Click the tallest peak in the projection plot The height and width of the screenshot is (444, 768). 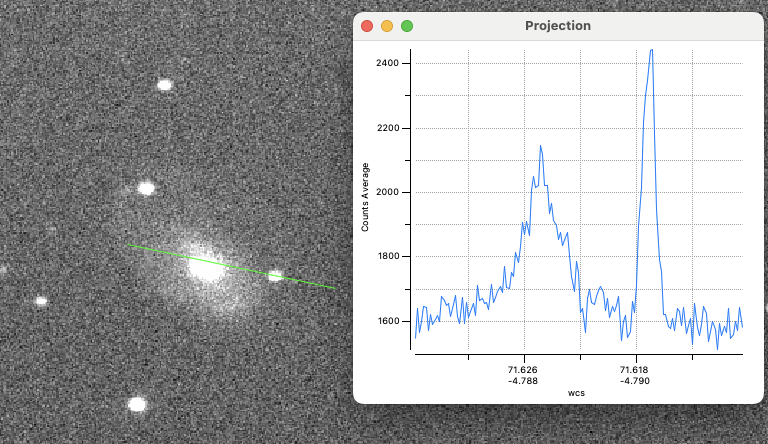click(x=651, y=50)
